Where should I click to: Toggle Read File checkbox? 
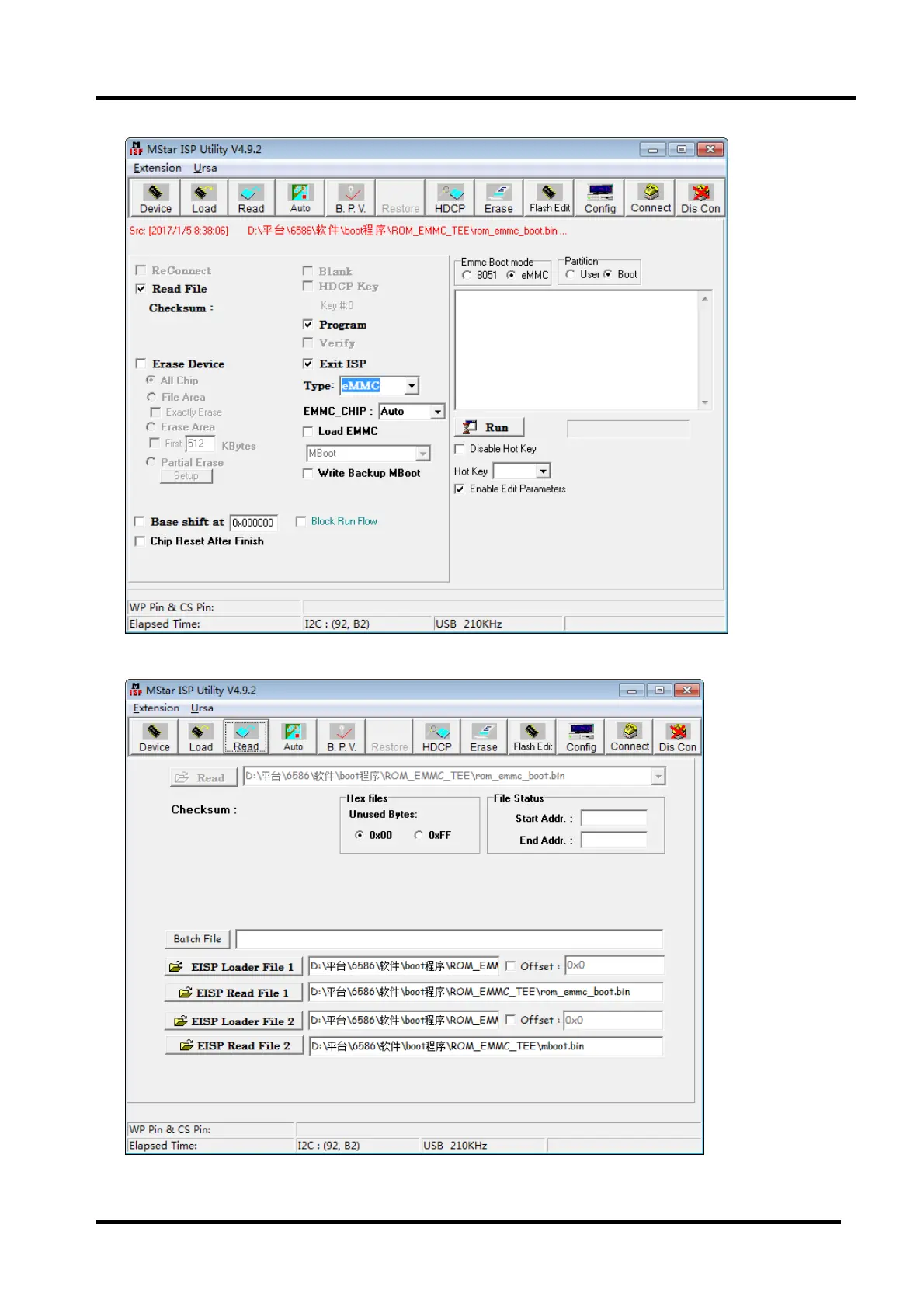pos(141,288)
